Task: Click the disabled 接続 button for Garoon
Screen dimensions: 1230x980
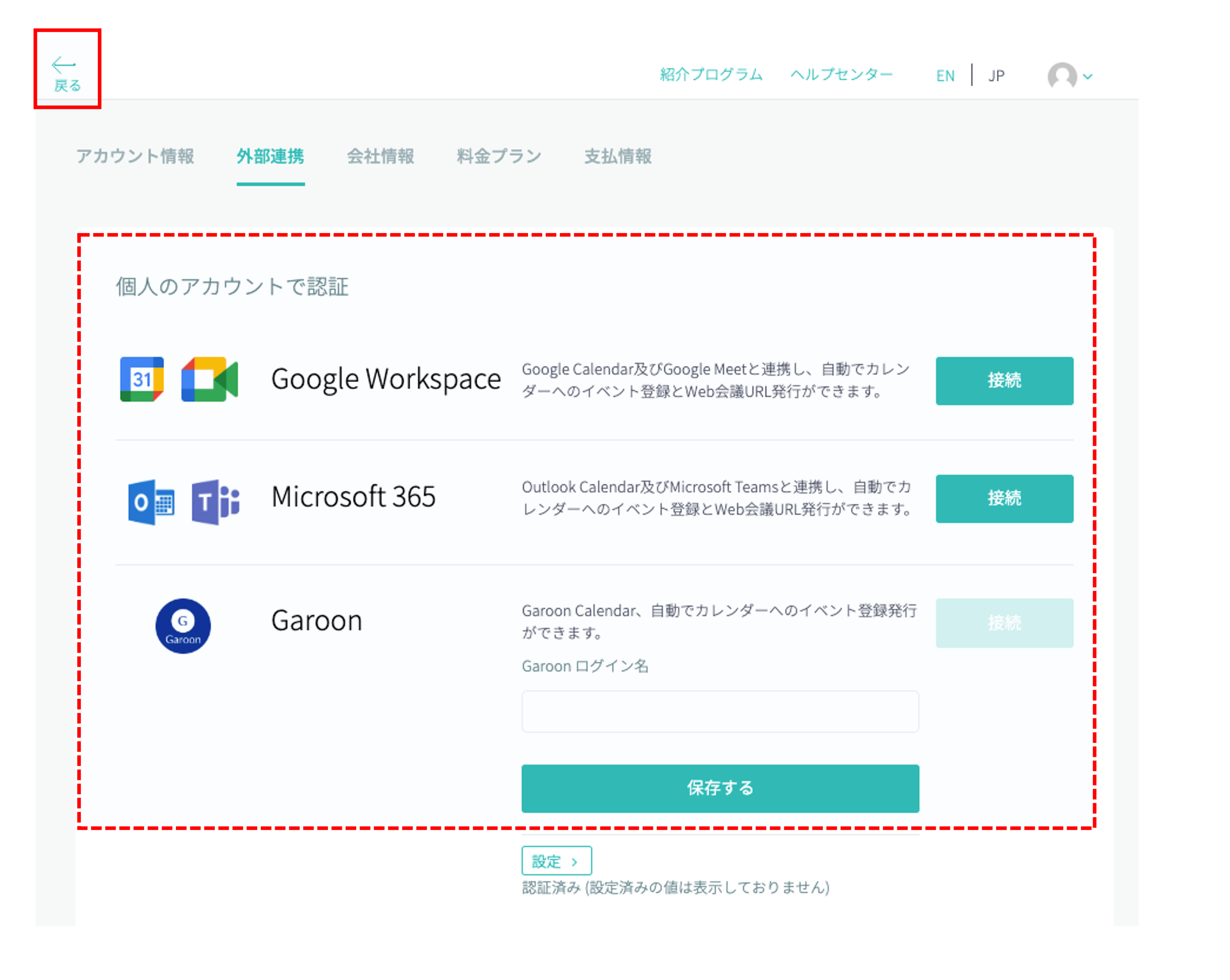Action: tap(1004, 623)
